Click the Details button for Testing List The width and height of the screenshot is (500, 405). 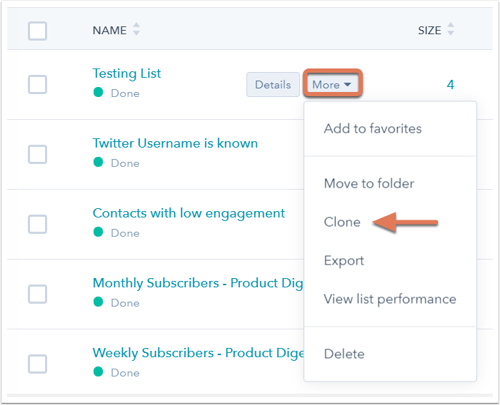(x=273, y=85)
